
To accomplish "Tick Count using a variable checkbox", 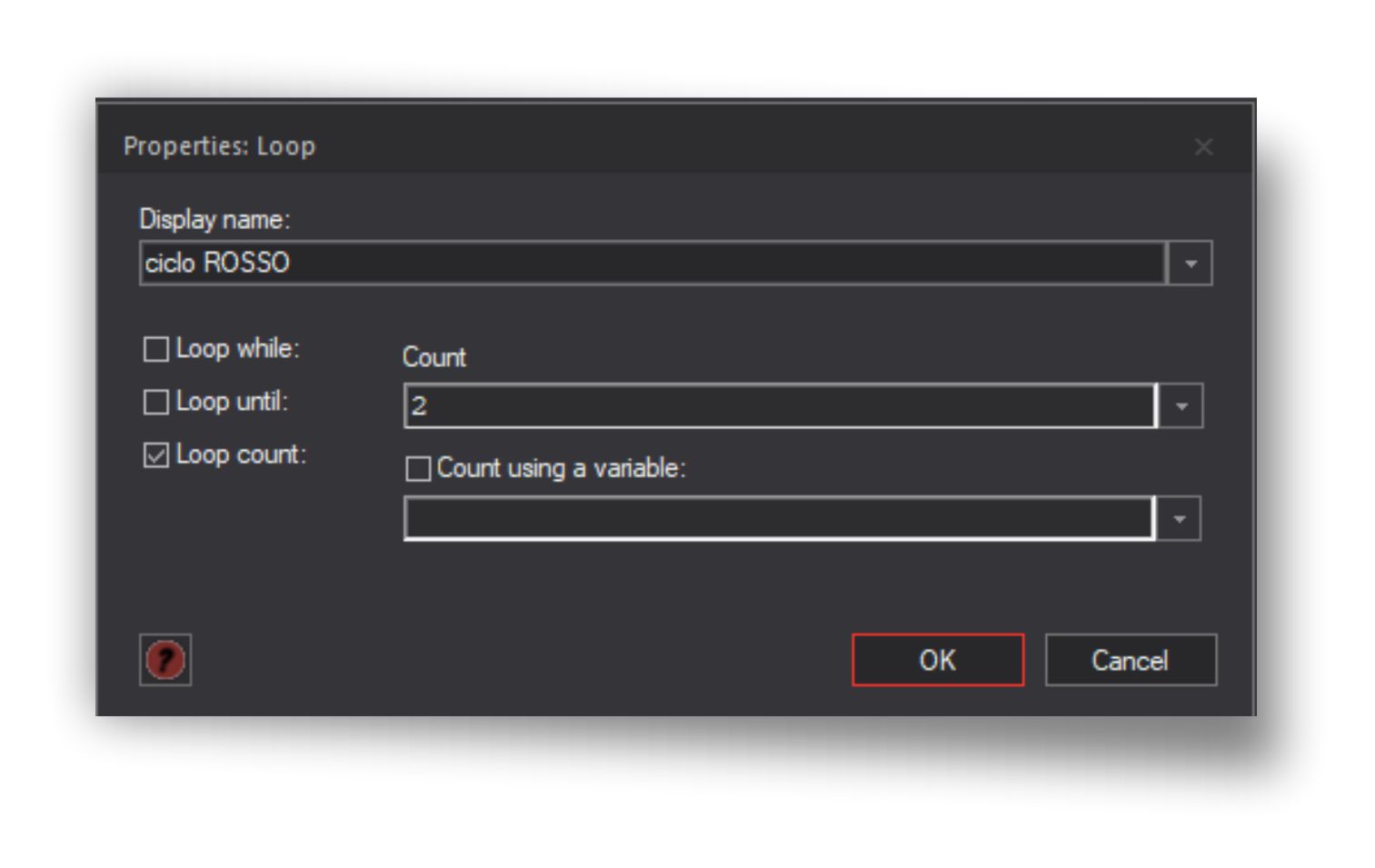I will point(418,469).
